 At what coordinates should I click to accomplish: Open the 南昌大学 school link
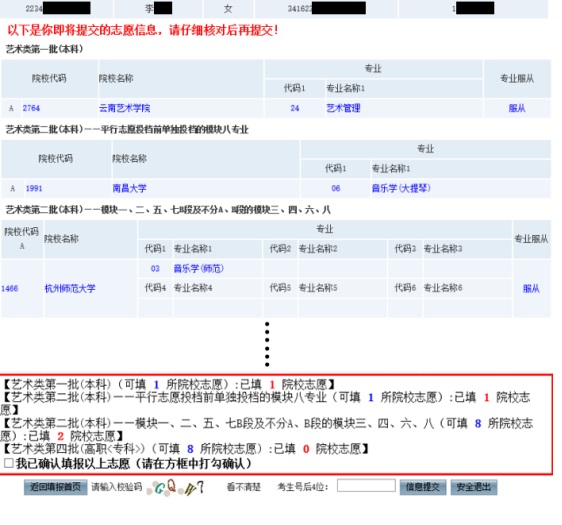[129, 188]
